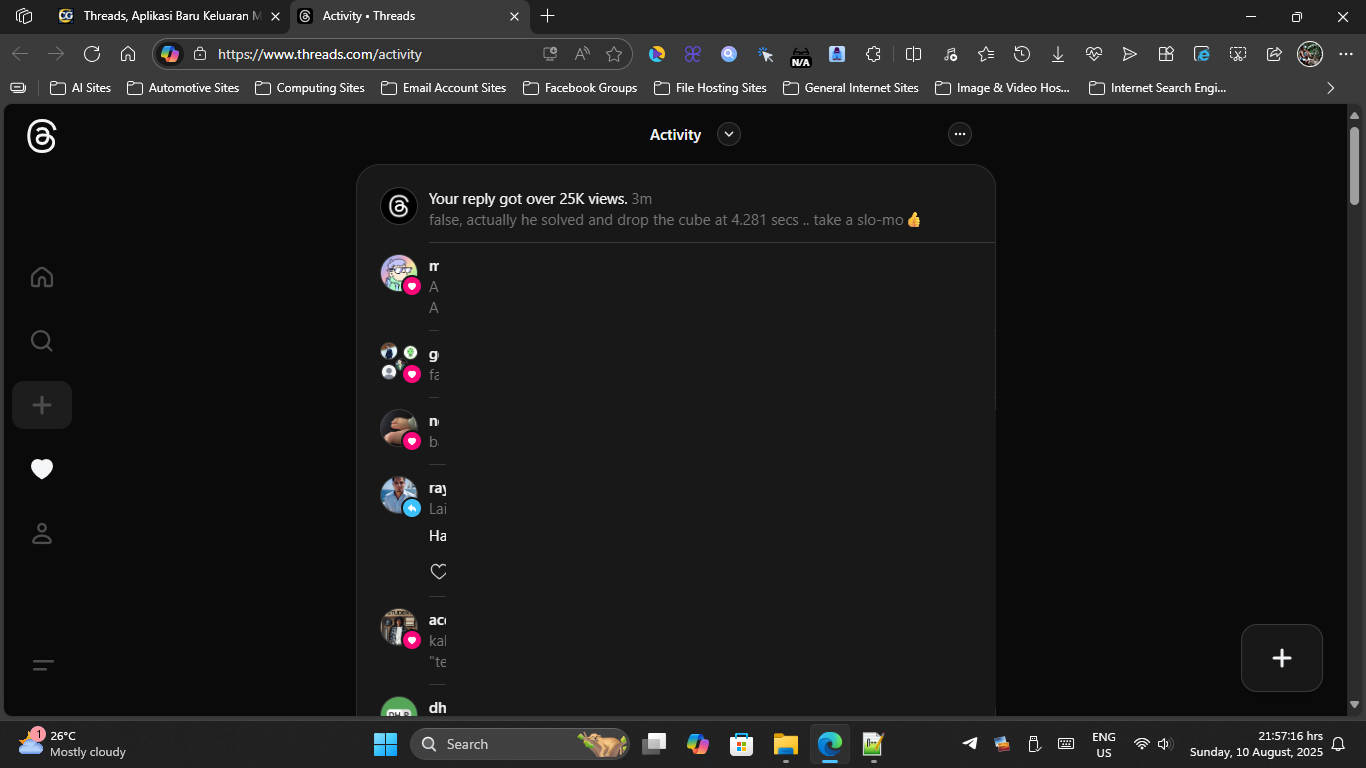
Task: Create a new thread with the sidebar plus
Action: [x=42, y=405]
